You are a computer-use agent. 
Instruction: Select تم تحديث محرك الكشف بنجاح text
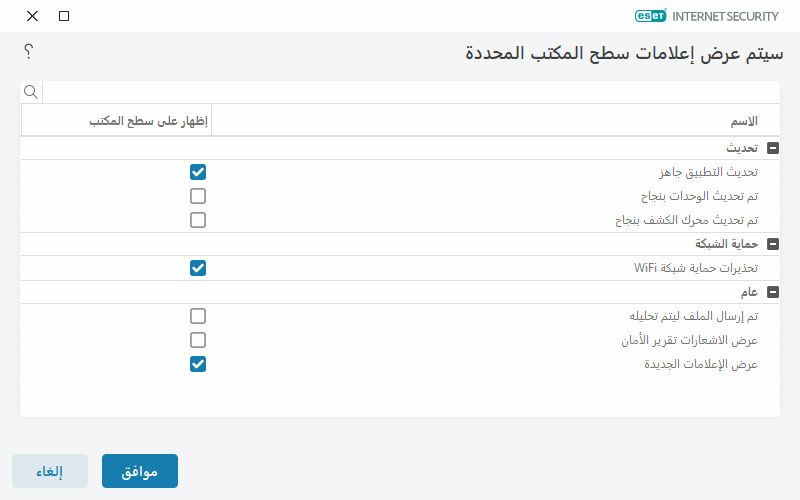[687, 220]
